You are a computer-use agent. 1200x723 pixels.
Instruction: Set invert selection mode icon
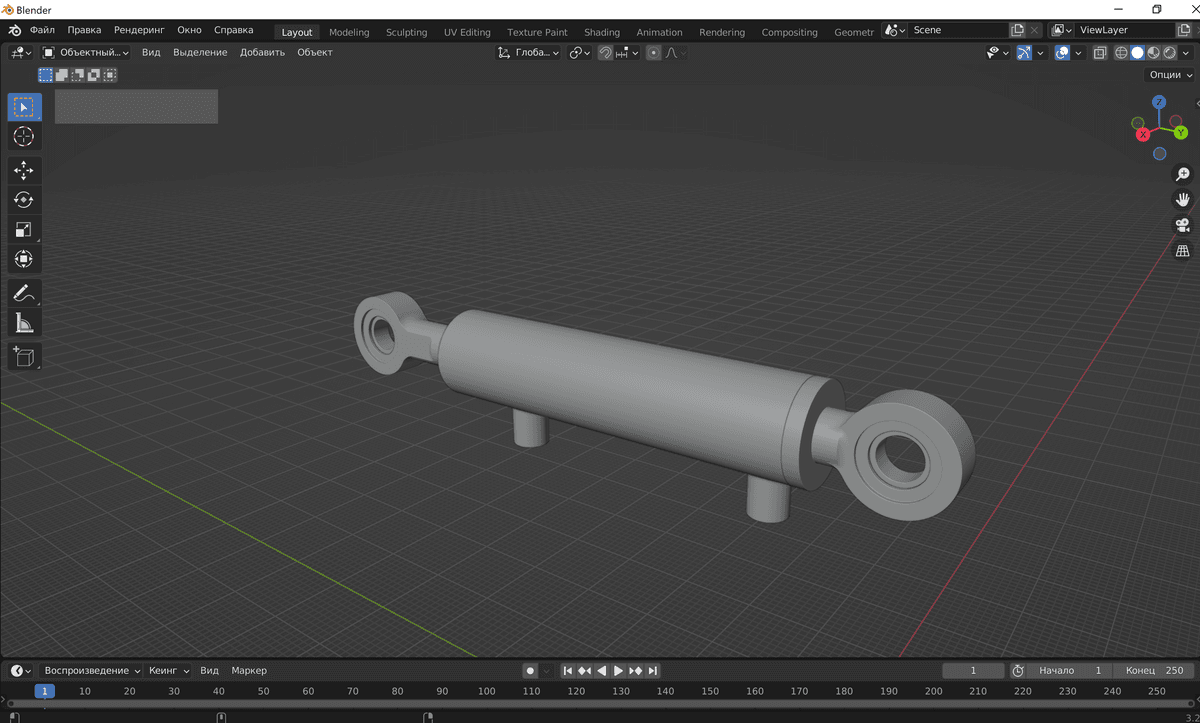tap(94, 74)
